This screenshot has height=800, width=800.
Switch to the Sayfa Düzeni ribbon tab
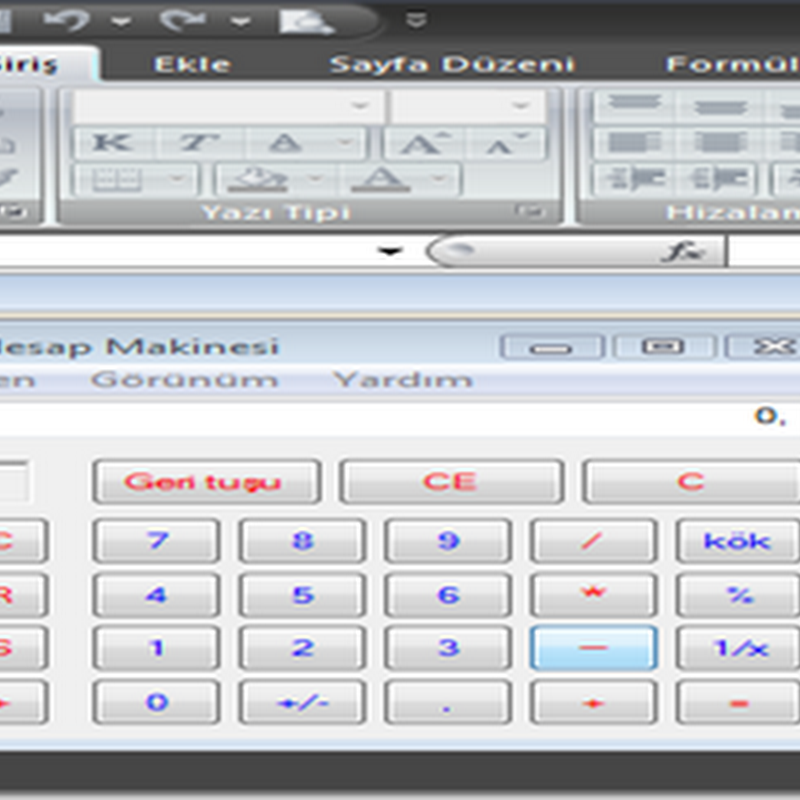click(452, 64)
